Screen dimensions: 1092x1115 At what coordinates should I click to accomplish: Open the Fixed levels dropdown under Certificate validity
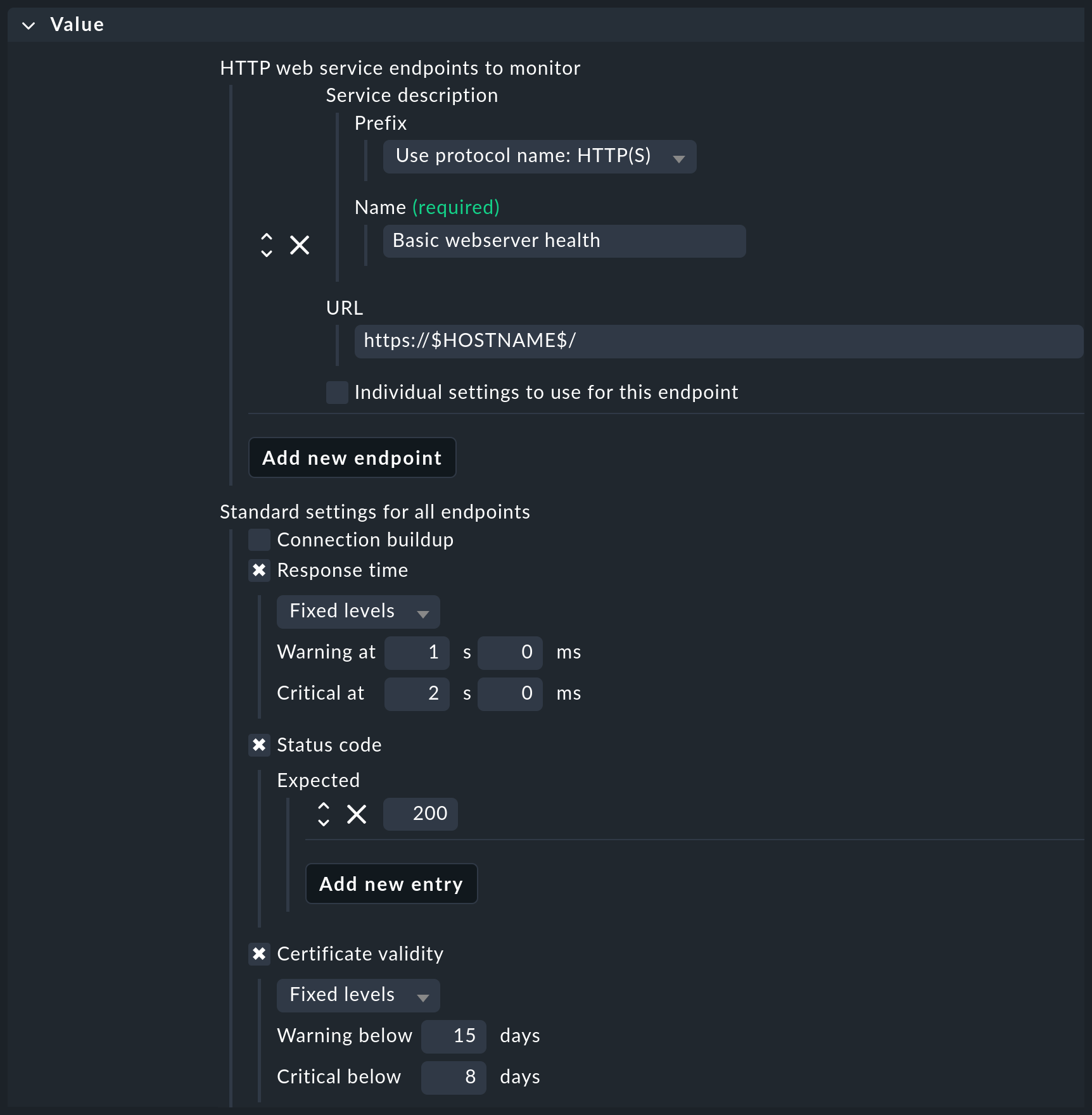coord(358,995)
